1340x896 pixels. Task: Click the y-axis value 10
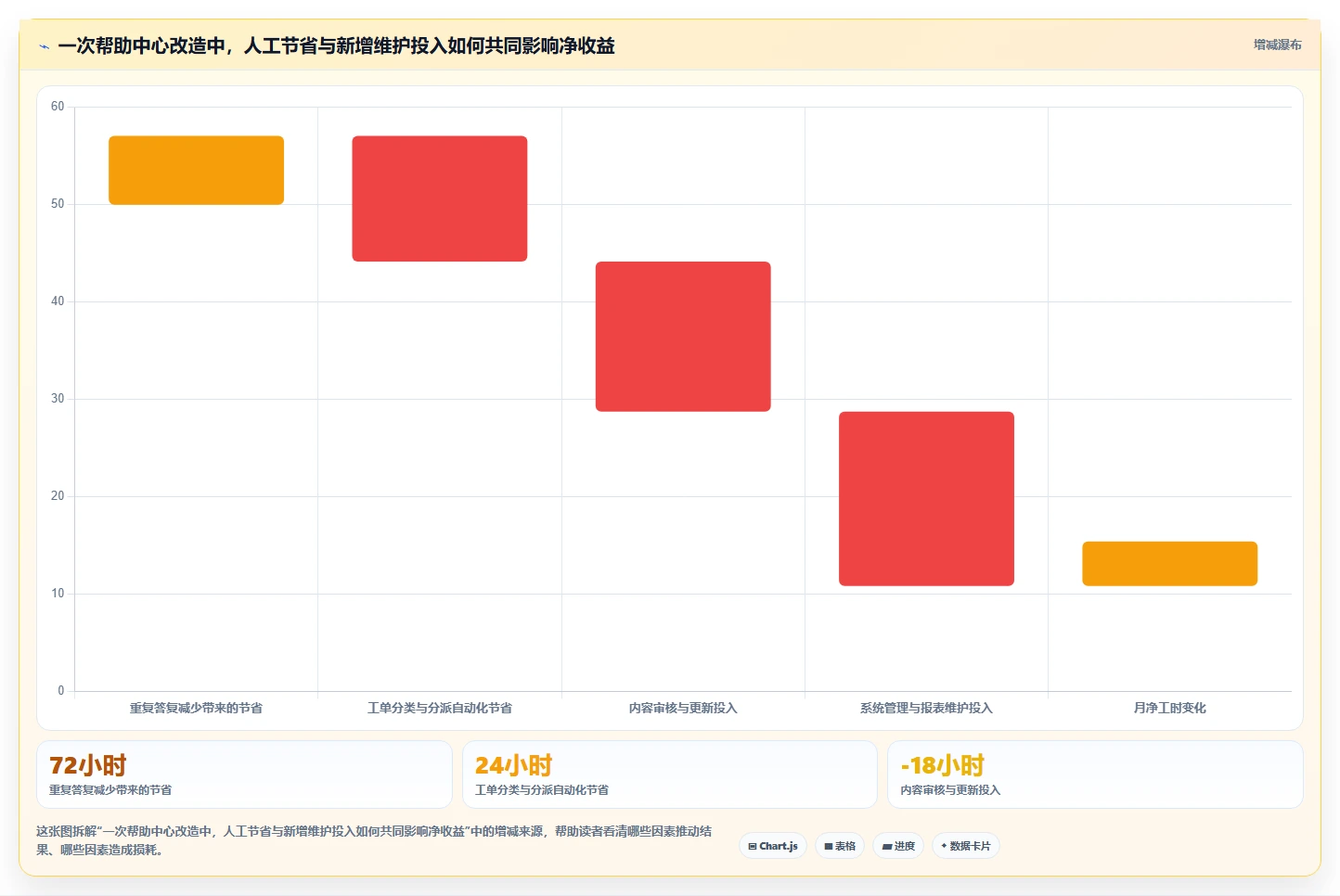tap(58, 594)
